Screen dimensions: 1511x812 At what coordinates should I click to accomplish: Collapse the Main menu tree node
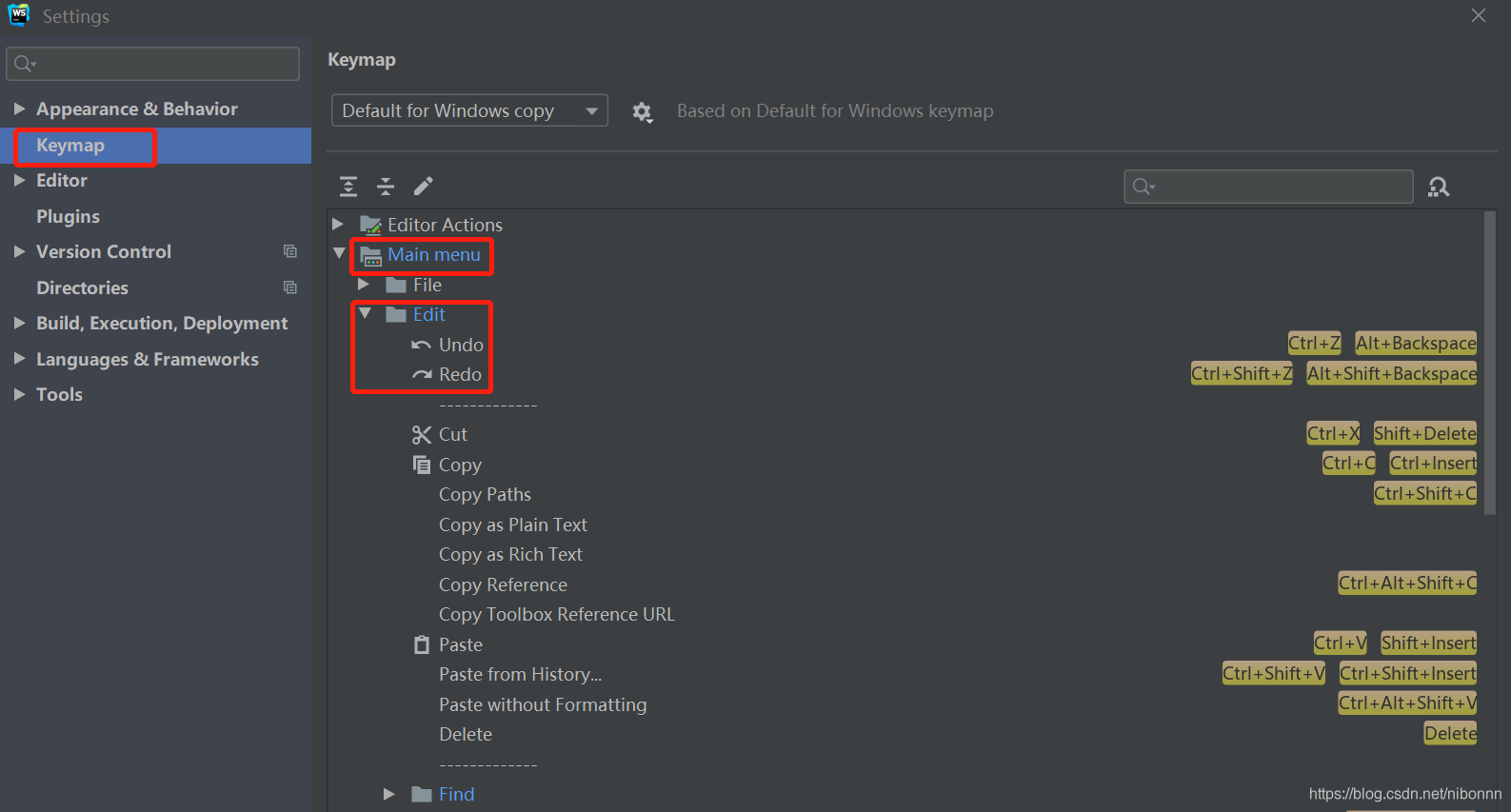pos(339,253)
